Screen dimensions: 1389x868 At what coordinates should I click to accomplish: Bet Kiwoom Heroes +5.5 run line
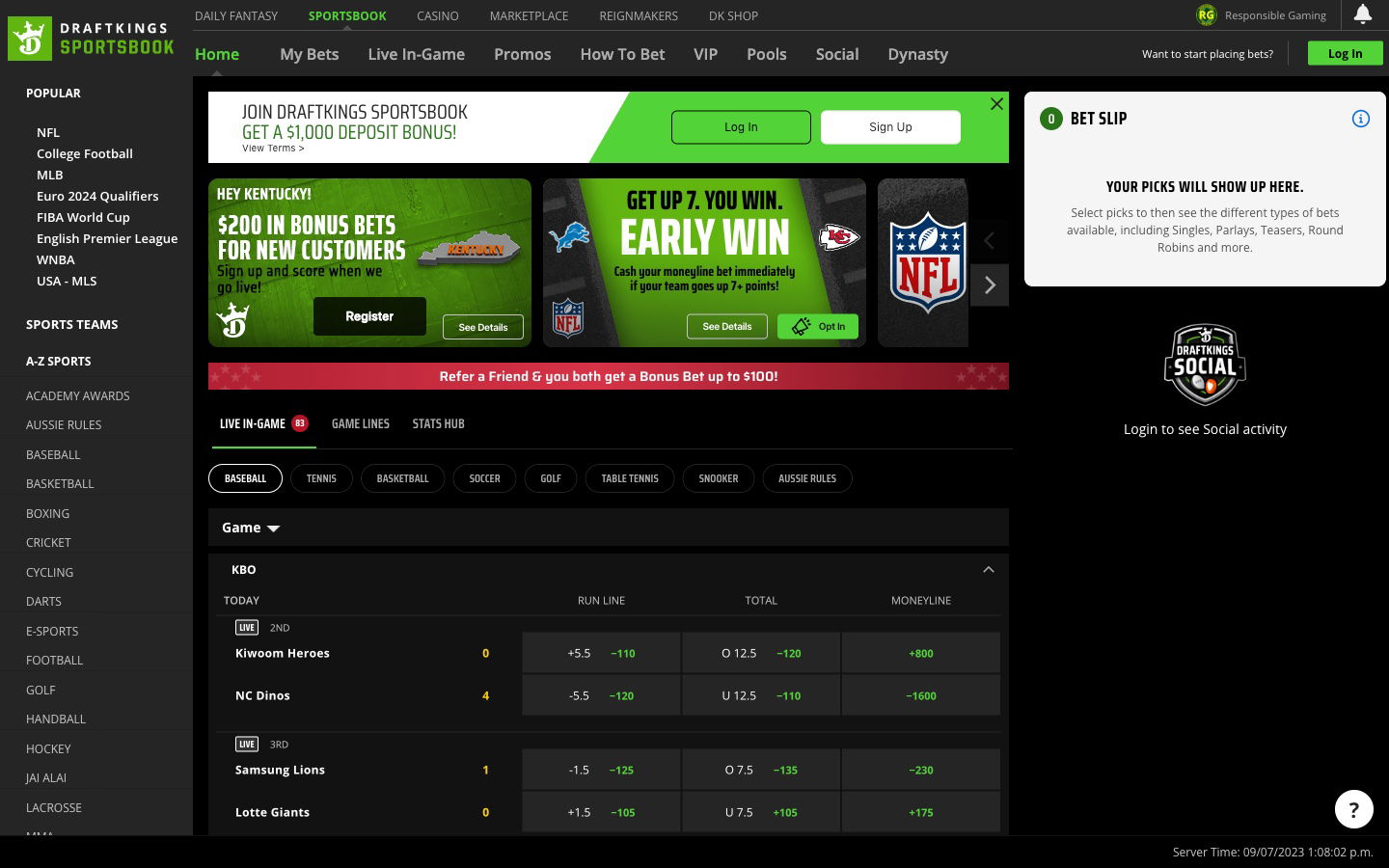pyautogui.click(x=601, y=653)
